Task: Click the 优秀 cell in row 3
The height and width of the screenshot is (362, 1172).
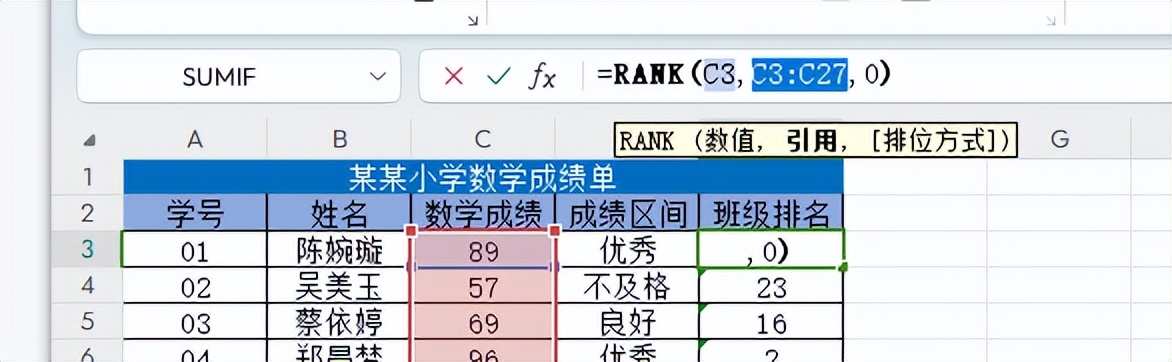Action: tap(627, 249)
